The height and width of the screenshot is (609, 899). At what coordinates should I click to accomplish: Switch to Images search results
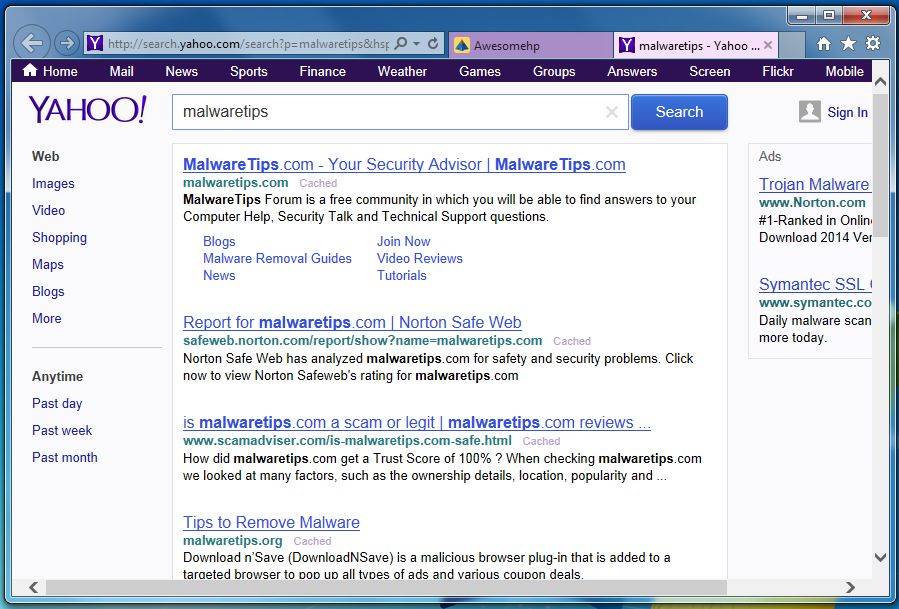click(53, 183)
